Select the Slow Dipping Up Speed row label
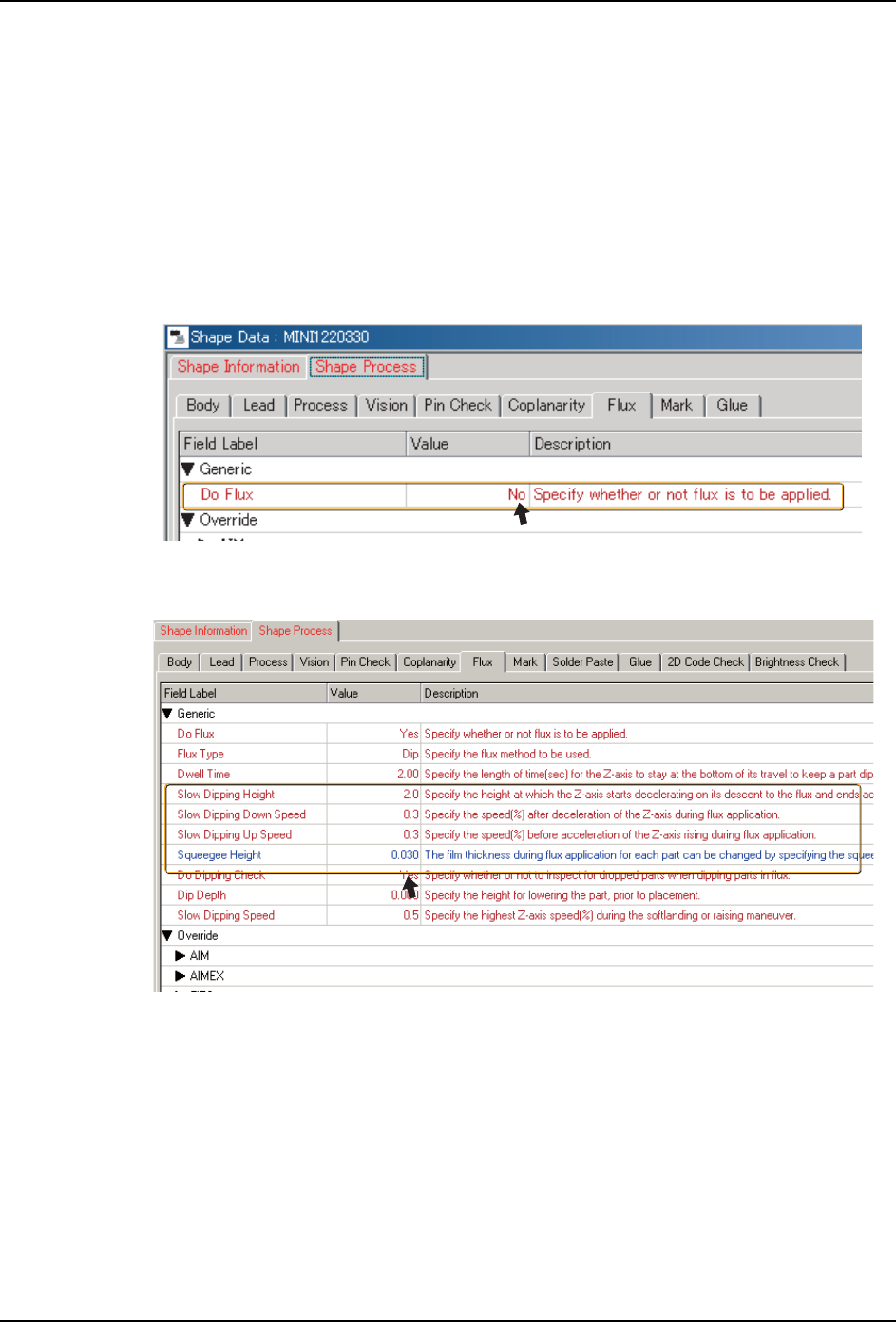896x1322 pixels. (234, 835)
